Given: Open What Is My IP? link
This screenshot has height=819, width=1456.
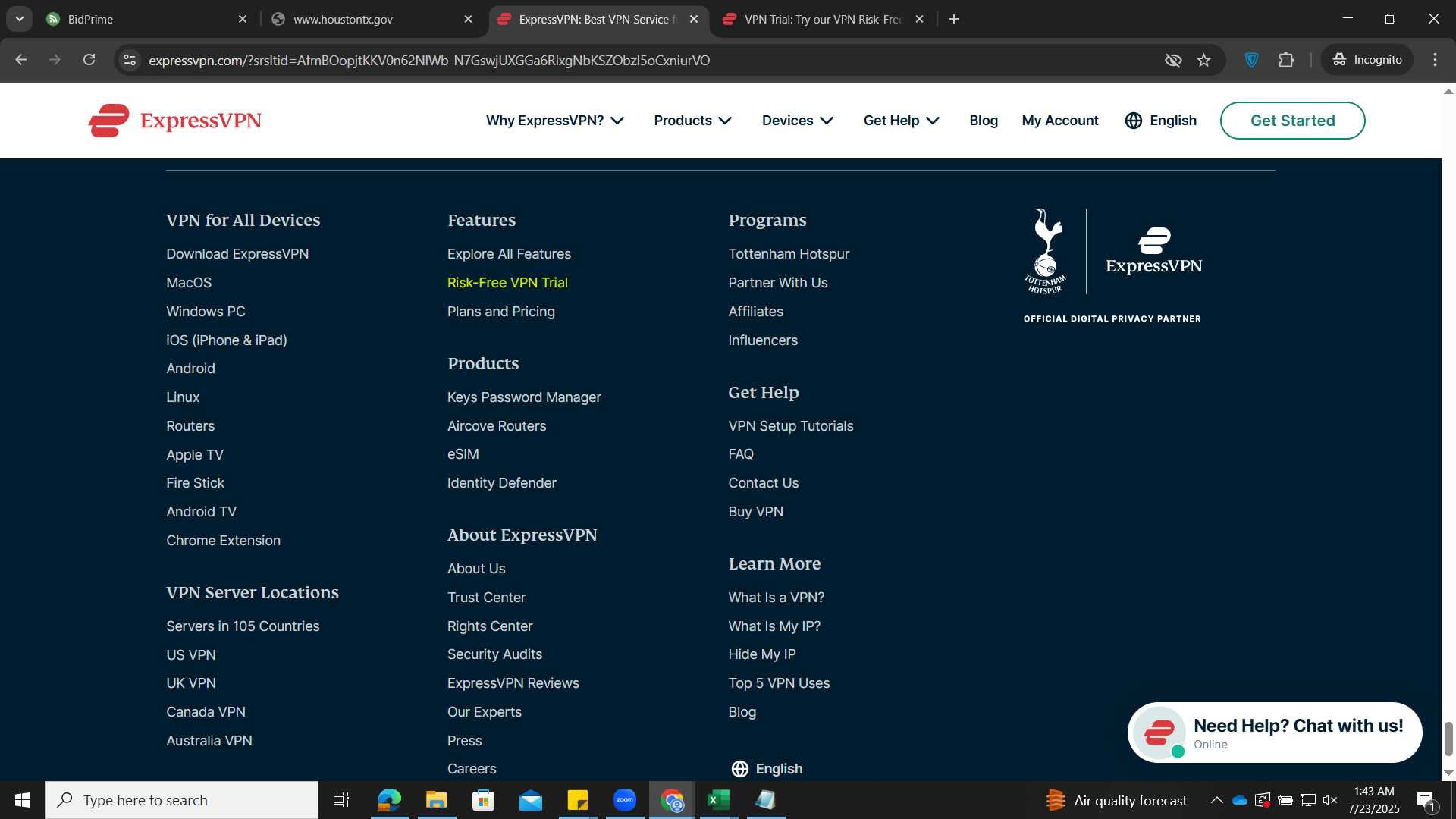Looking at the screenshot, I should click(774, 626).
